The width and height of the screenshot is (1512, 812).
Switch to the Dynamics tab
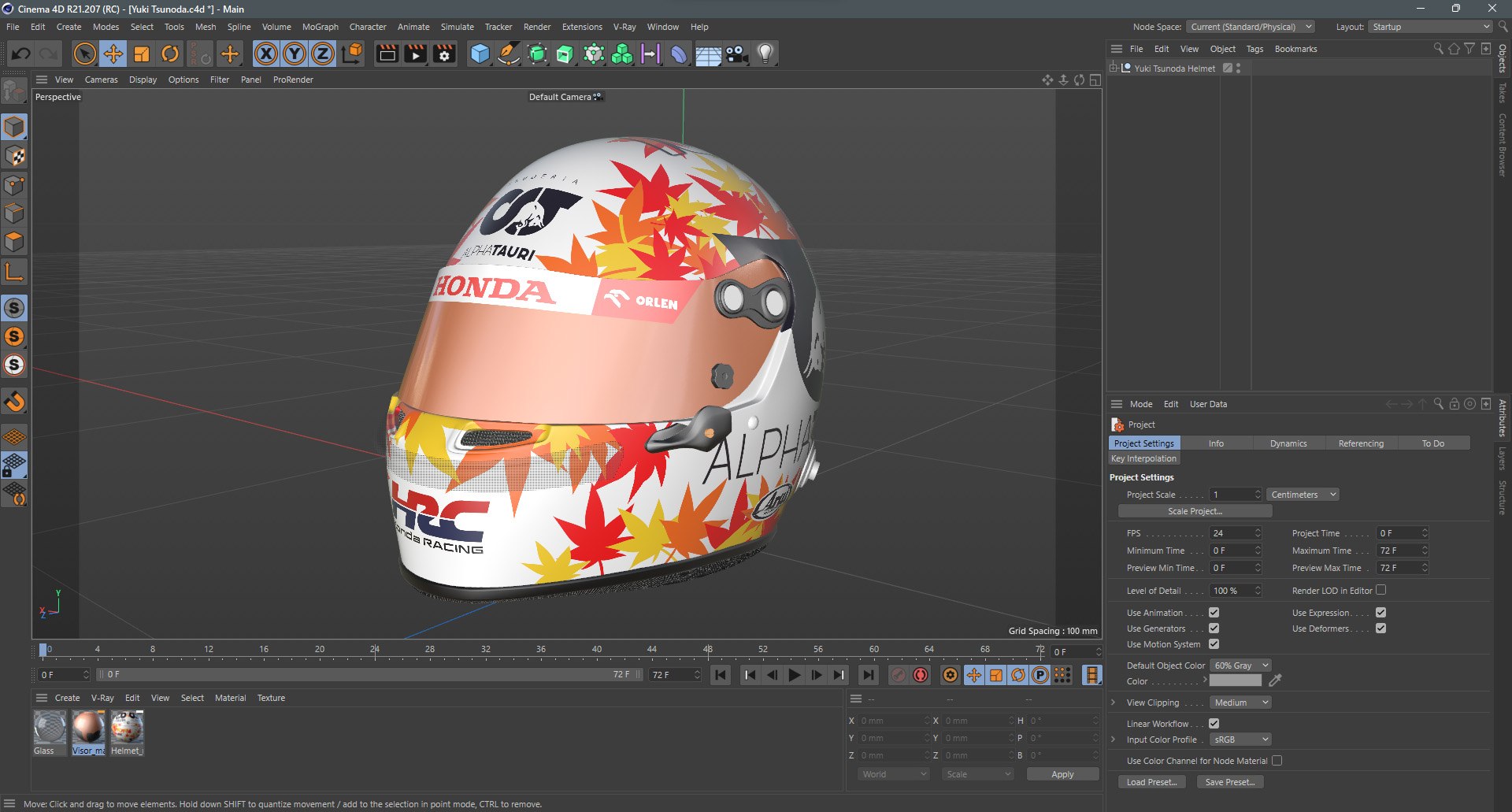[x=1288, y=443]
